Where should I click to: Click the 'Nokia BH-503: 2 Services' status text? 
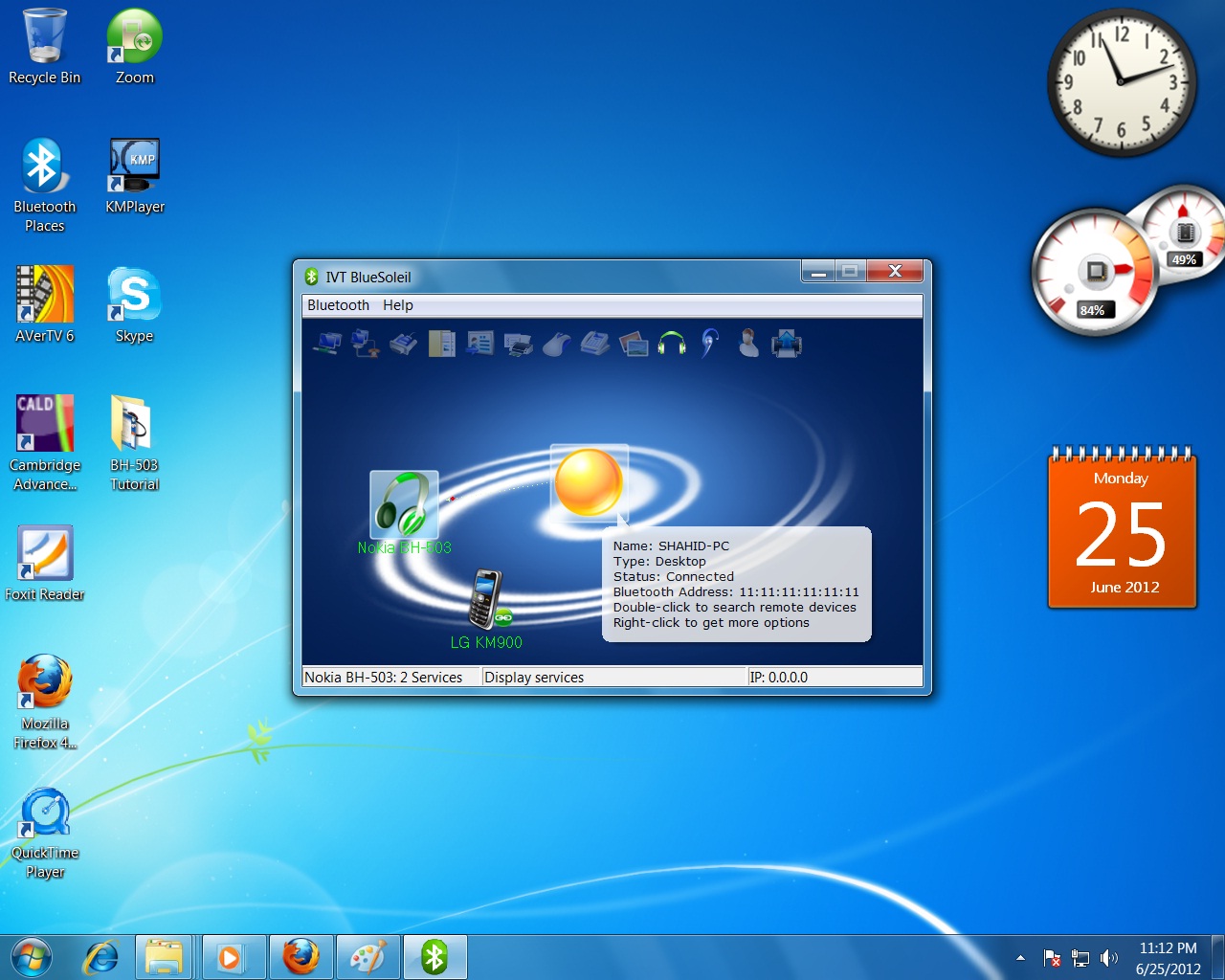(x=383, y=677)
